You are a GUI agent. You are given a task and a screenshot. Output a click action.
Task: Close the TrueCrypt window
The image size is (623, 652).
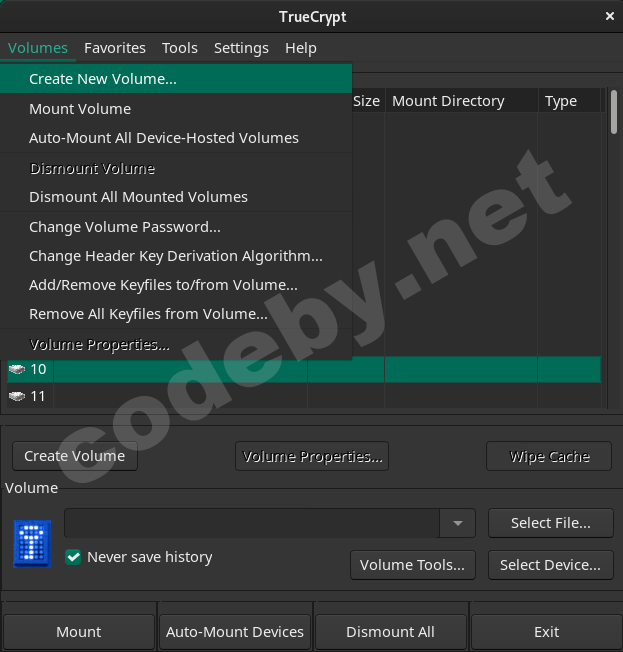(x=610, y=16)
